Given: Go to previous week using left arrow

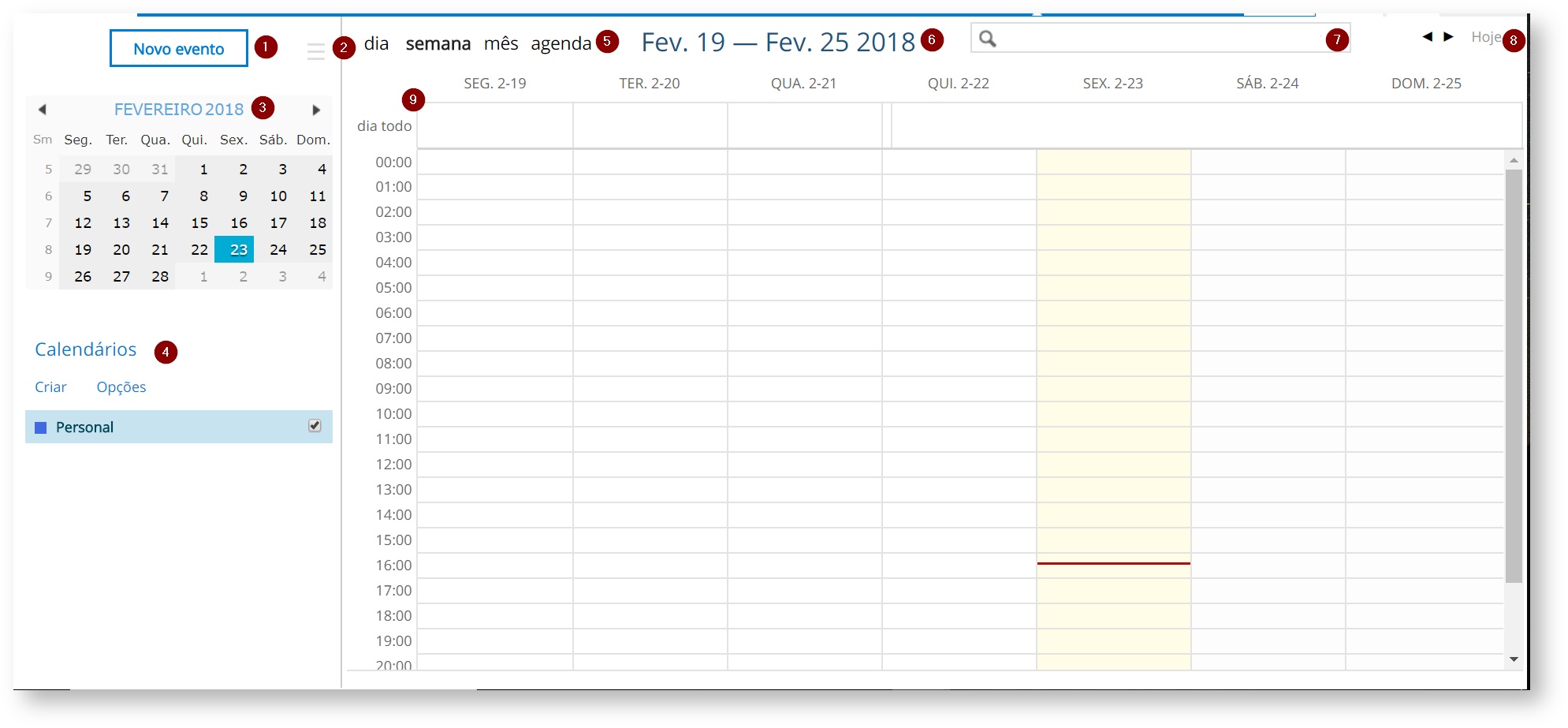Looking at the screenshot, I should coord(1427,37).
